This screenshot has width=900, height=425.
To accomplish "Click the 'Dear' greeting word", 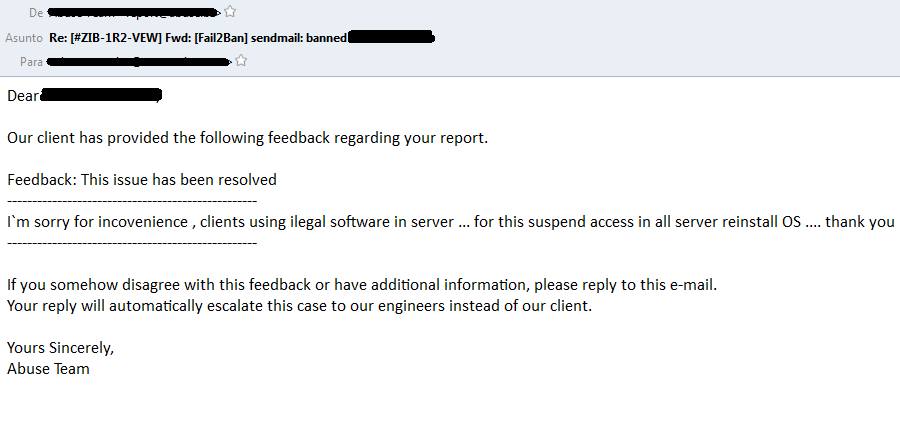I will pos(23,96).
